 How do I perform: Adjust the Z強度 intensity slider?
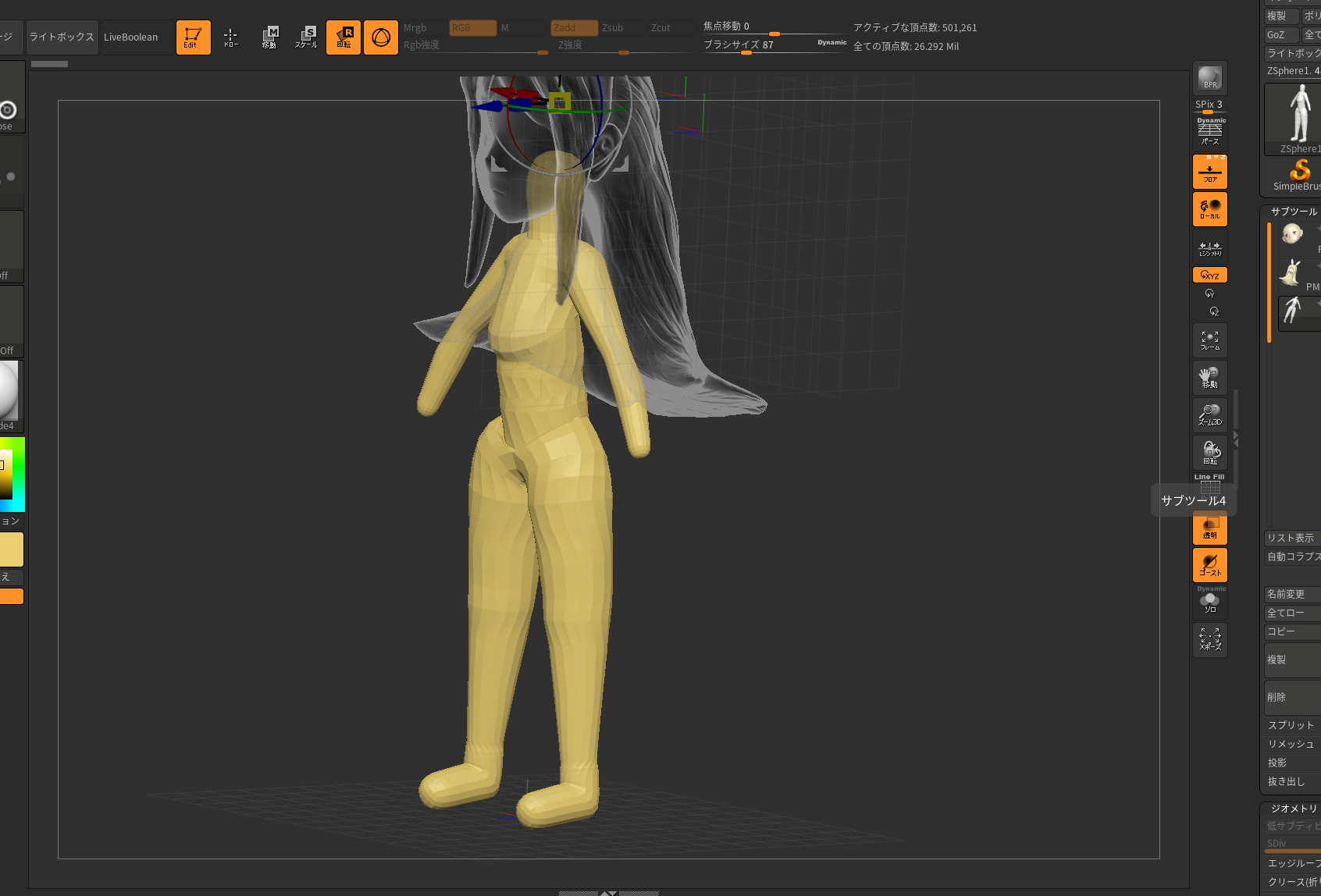pyautogui.click(x=625, y=46)
